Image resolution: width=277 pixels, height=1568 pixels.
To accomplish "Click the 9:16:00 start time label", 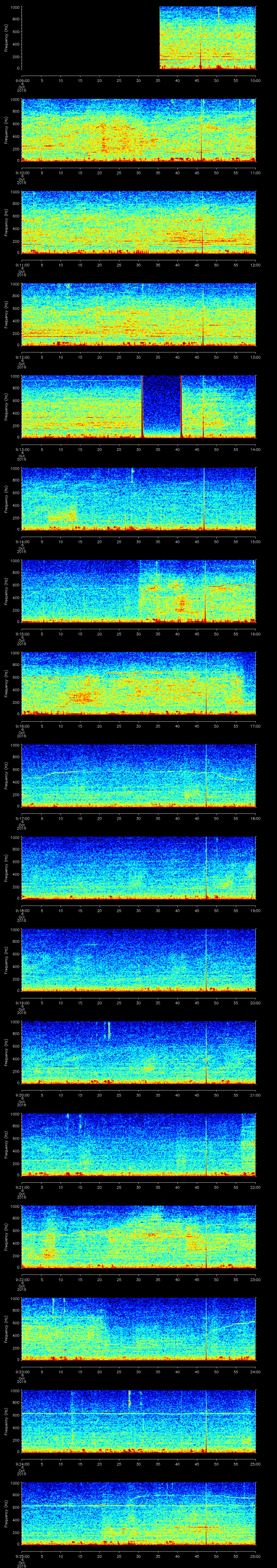I will point(22,726).
